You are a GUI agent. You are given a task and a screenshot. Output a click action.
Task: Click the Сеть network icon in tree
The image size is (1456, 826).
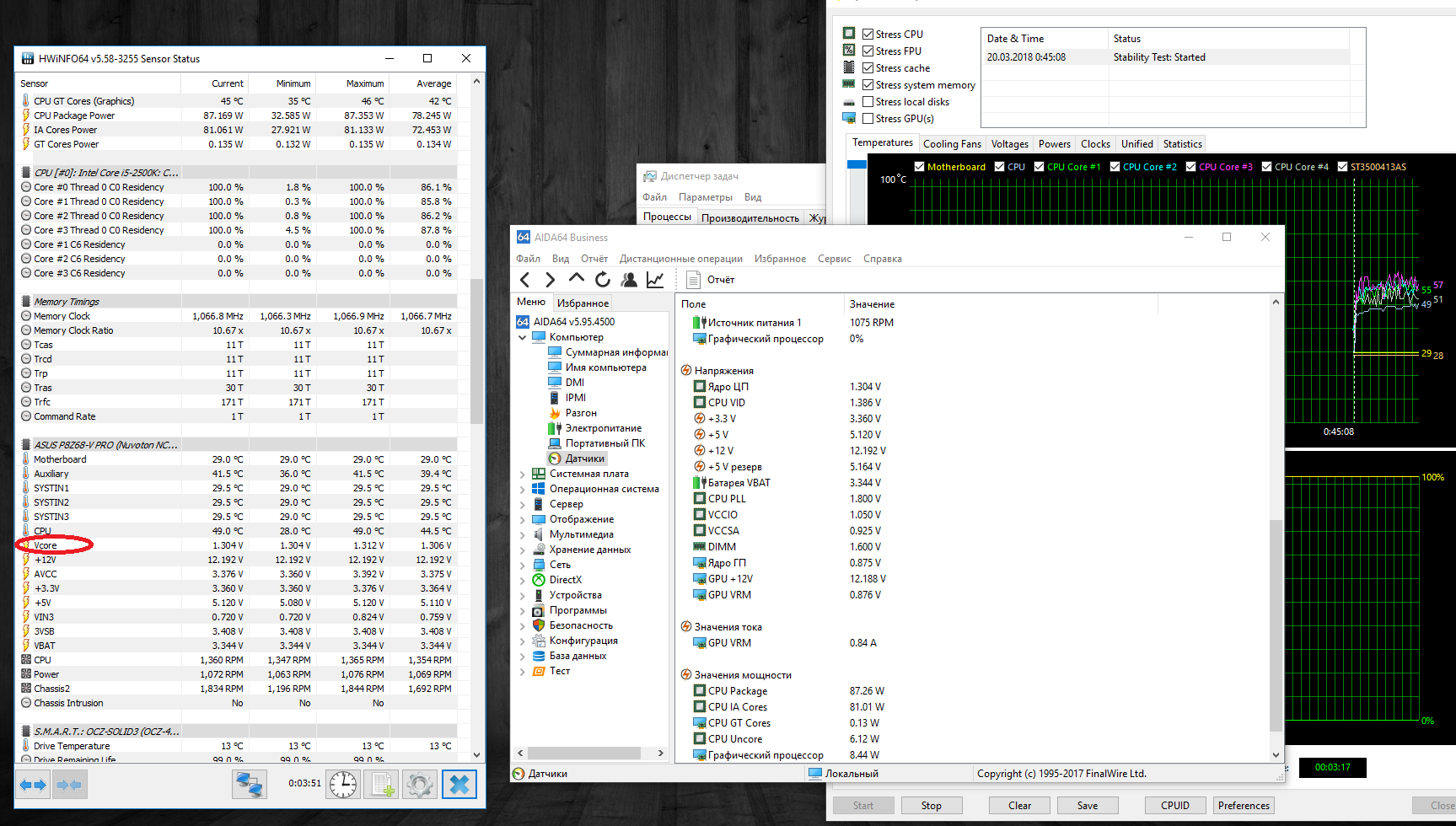[539, 565]
